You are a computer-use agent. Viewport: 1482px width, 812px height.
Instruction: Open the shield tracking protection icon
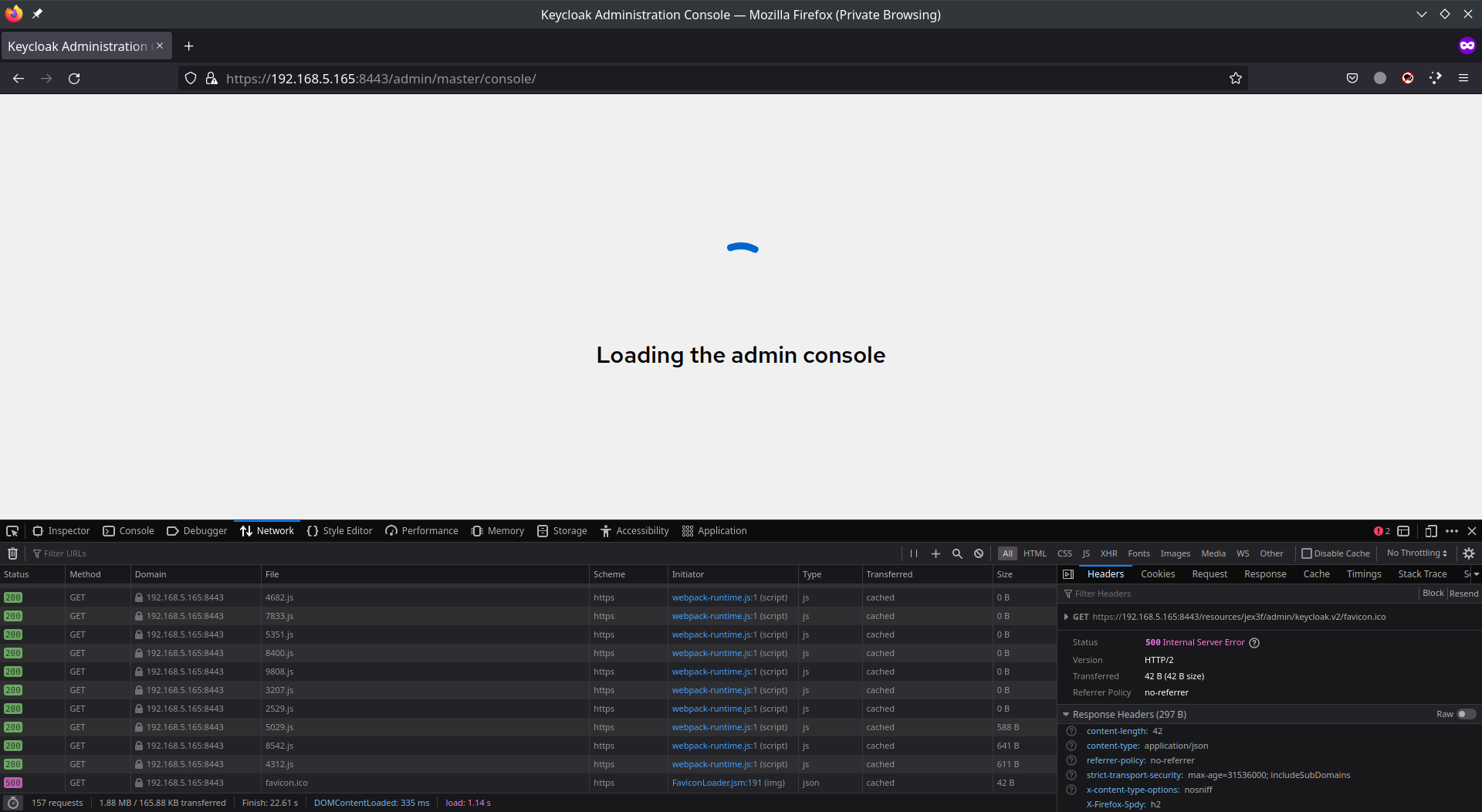[x=191, y=79]
